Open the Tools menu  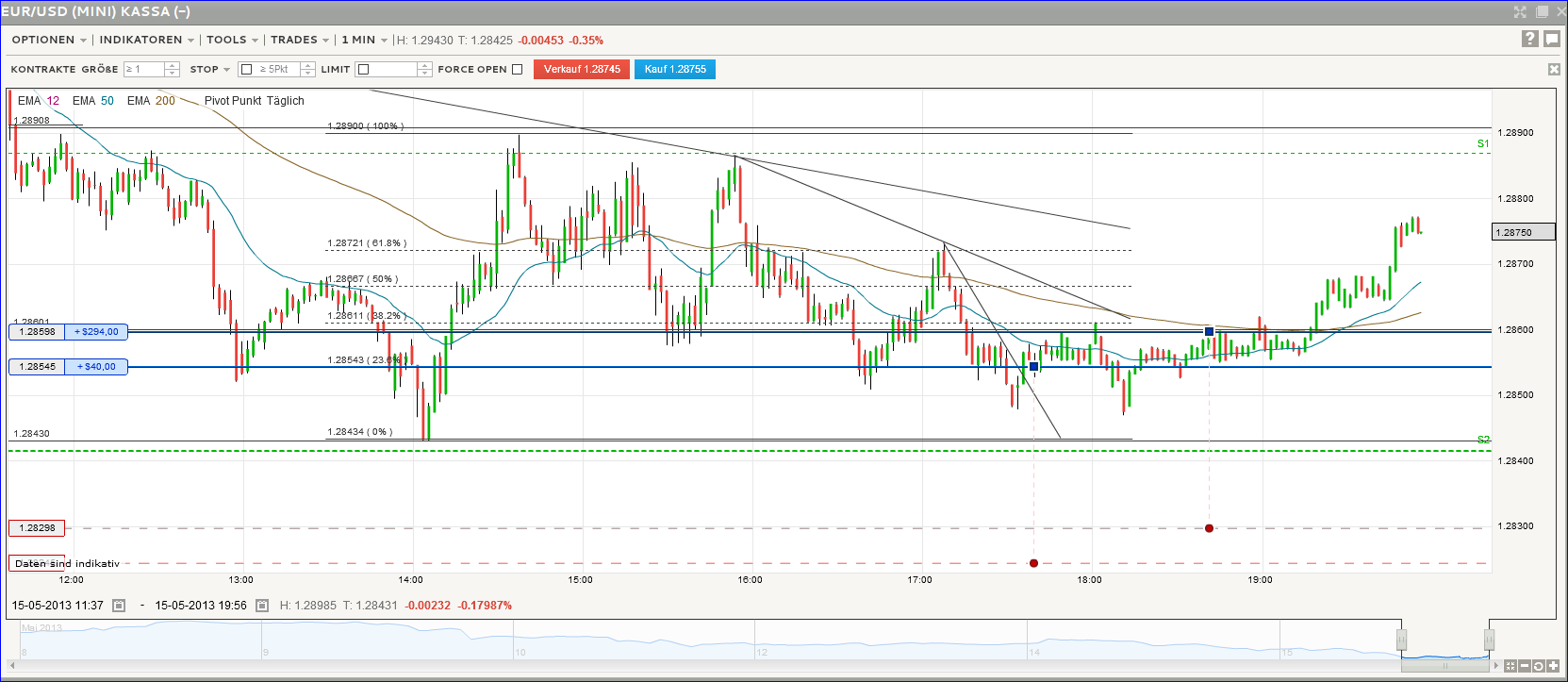point(232,40)
